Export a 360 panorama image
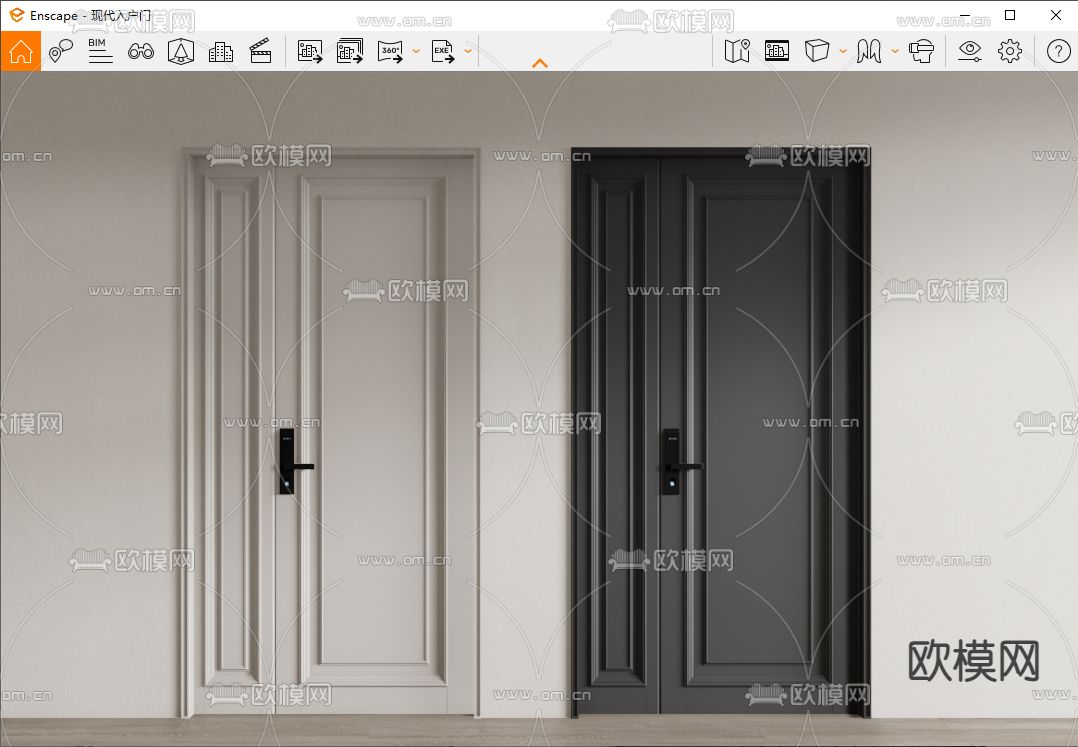 click(x=390, y=52)
